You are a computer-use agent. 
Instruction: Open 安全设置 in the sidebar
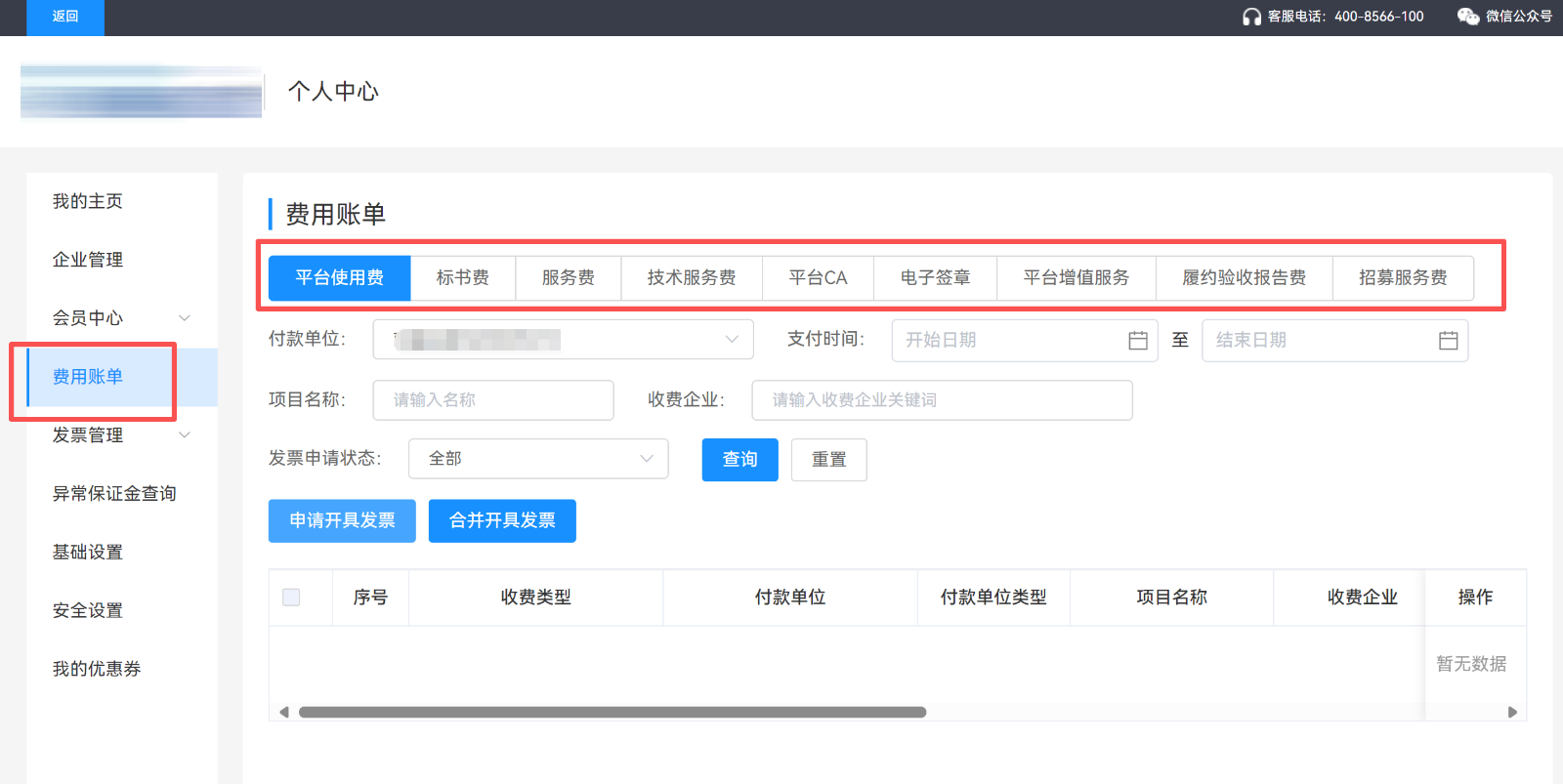click(x=122, y=611)
